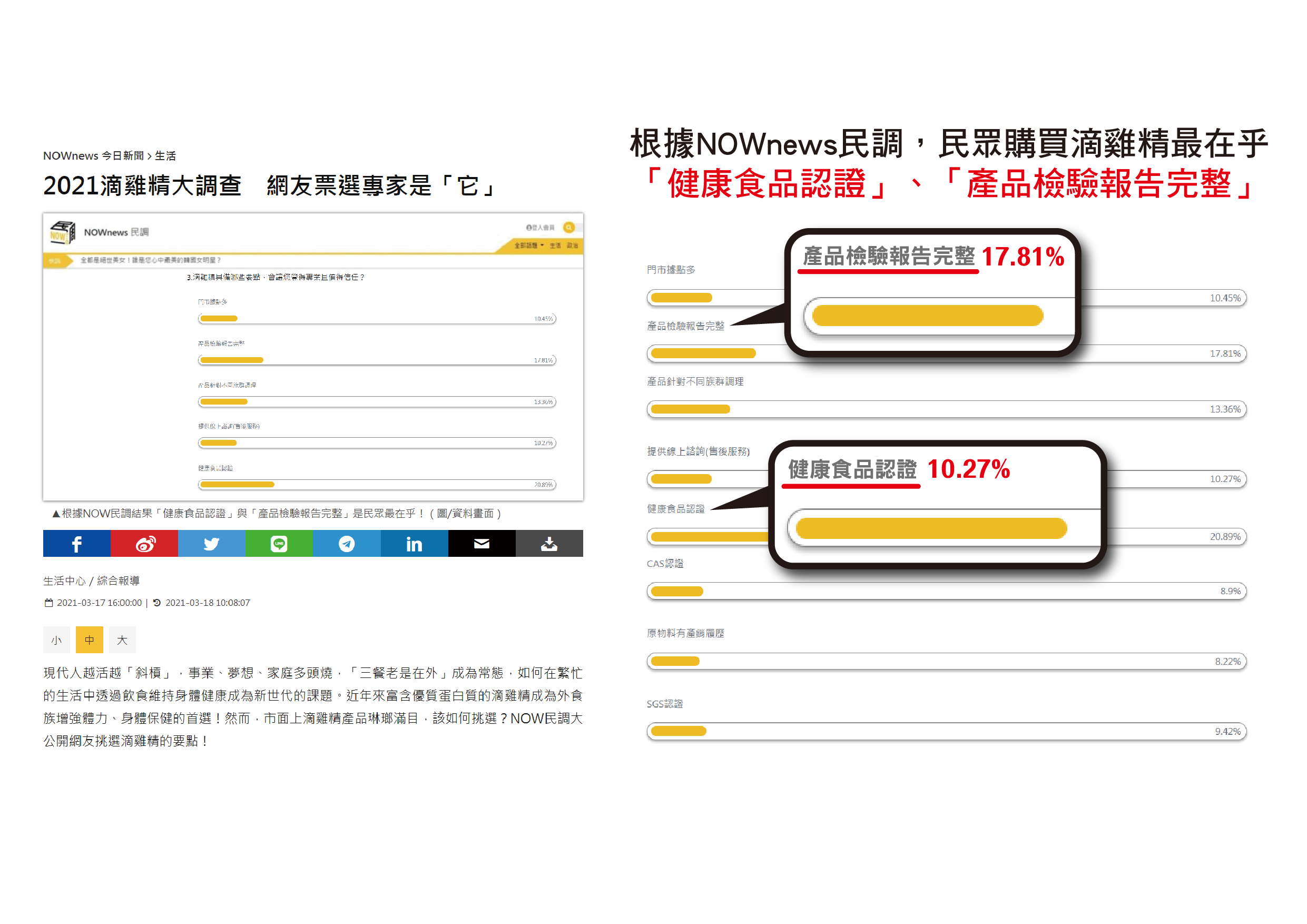Open the 政治 tab in poll header
1307x924 pixels.
pos(572,245)
